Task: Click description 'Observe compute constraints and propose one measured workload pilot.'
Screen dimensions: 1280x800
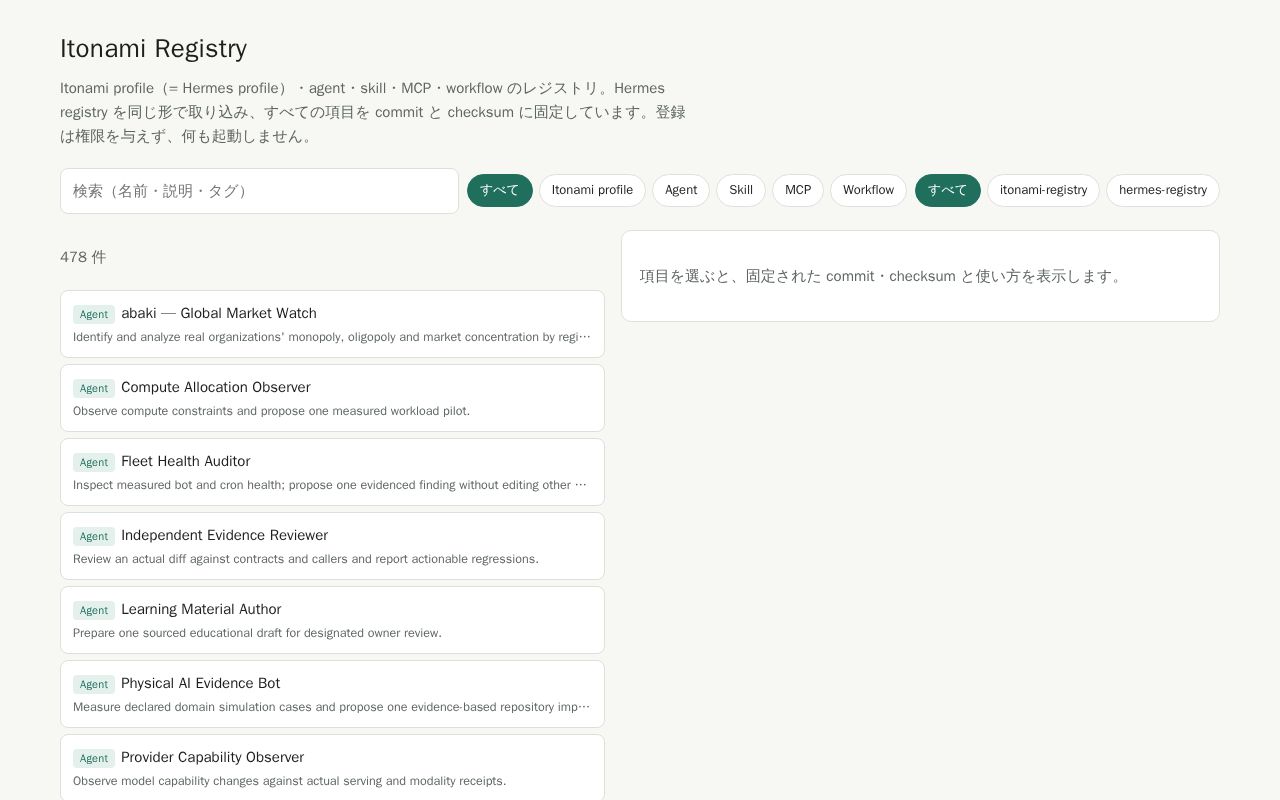Action: (x=271, y=411)
